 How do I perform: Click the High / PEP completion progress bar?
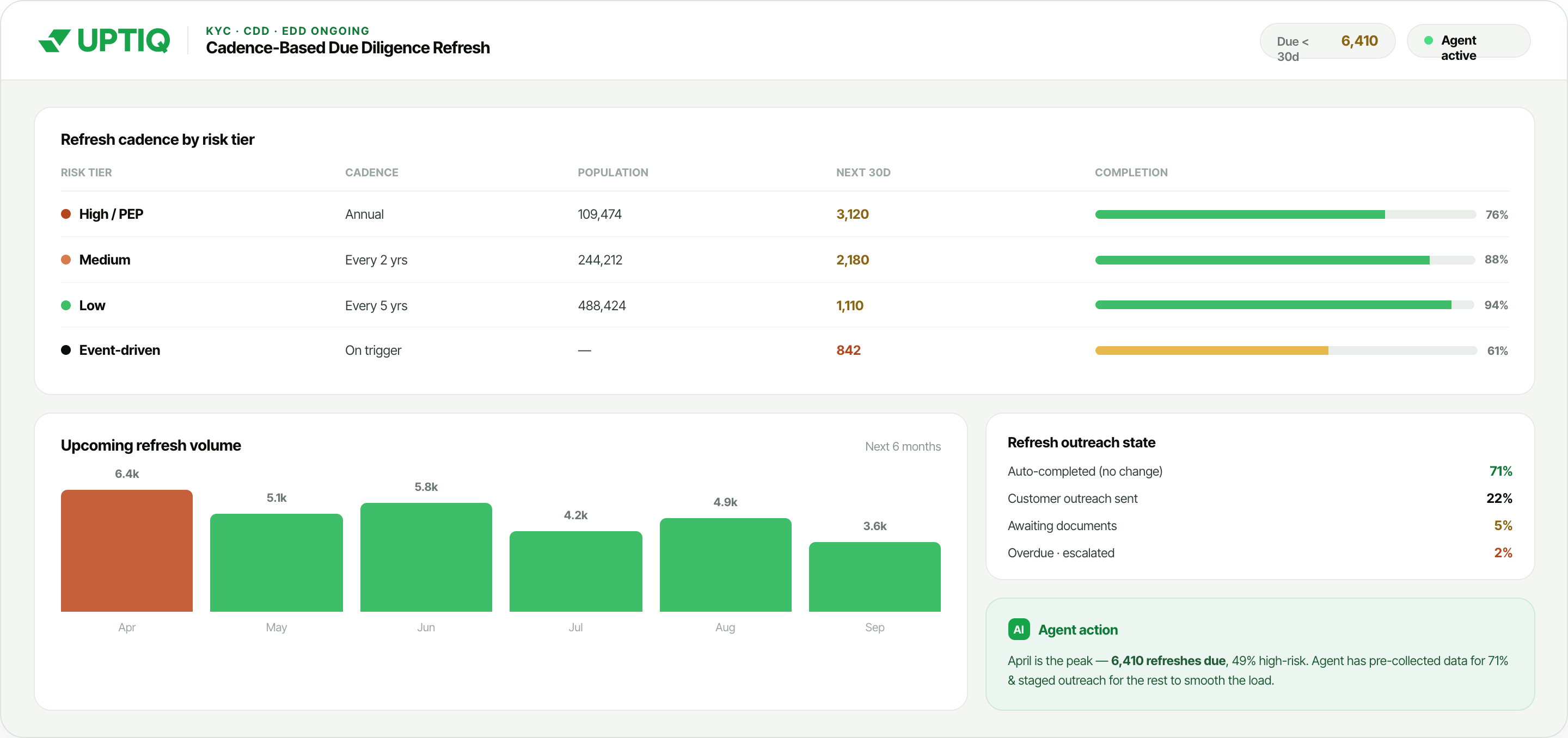tap(1285, 214)
